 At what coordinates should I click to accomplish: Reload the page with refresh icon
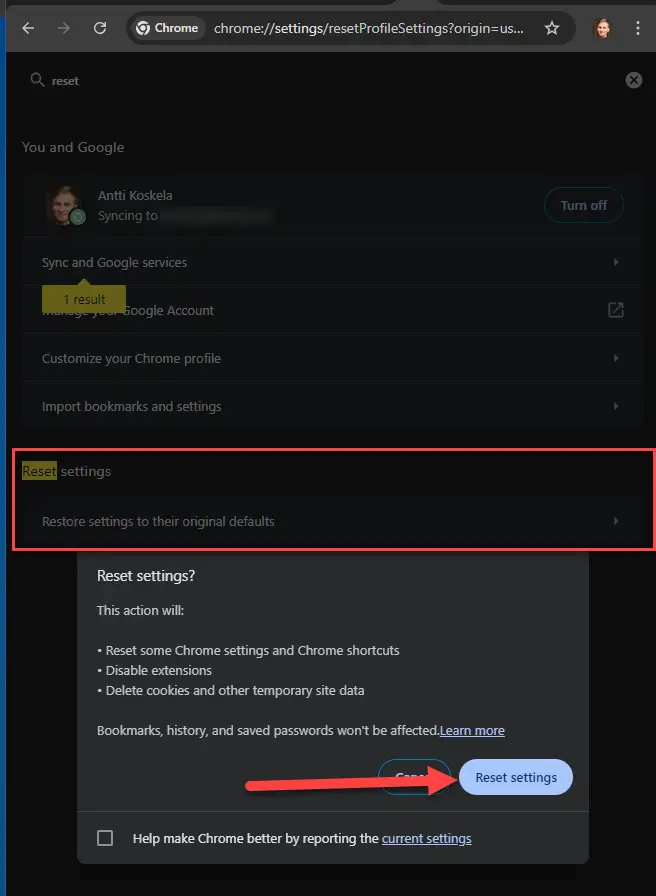100,28
